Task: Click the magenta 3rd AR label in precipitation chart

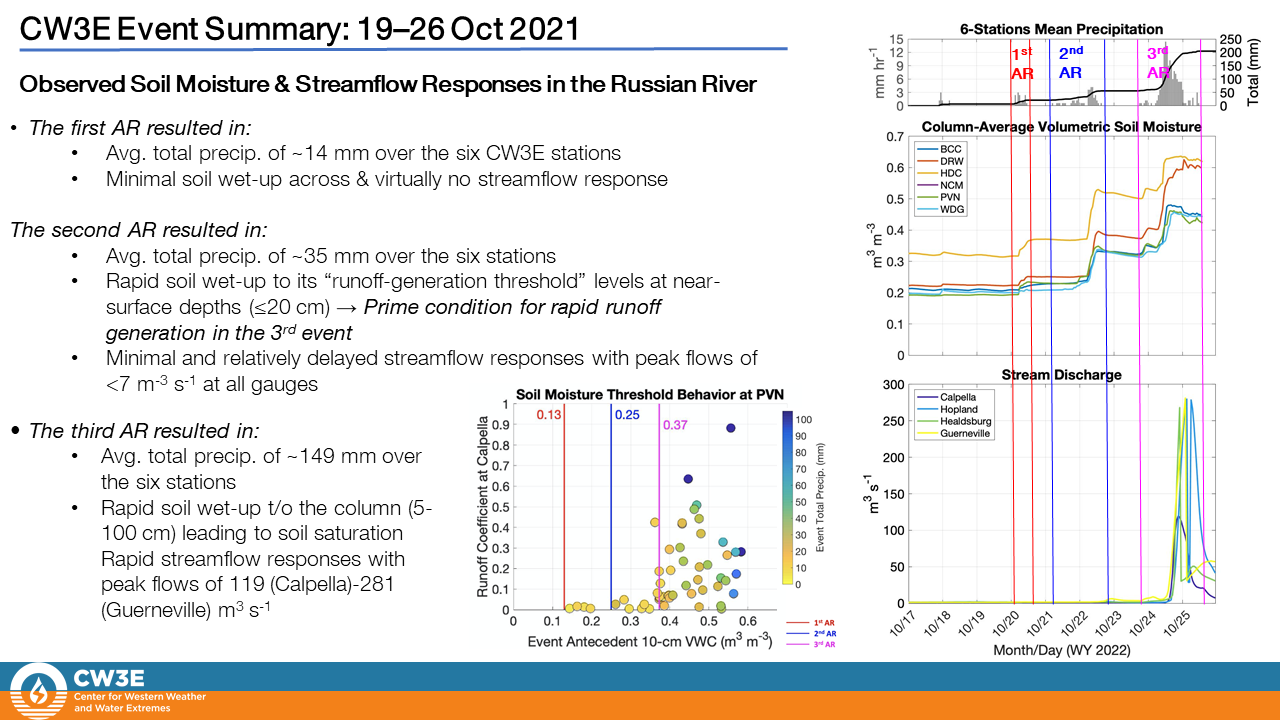Action: click(x=1158, y=63)
